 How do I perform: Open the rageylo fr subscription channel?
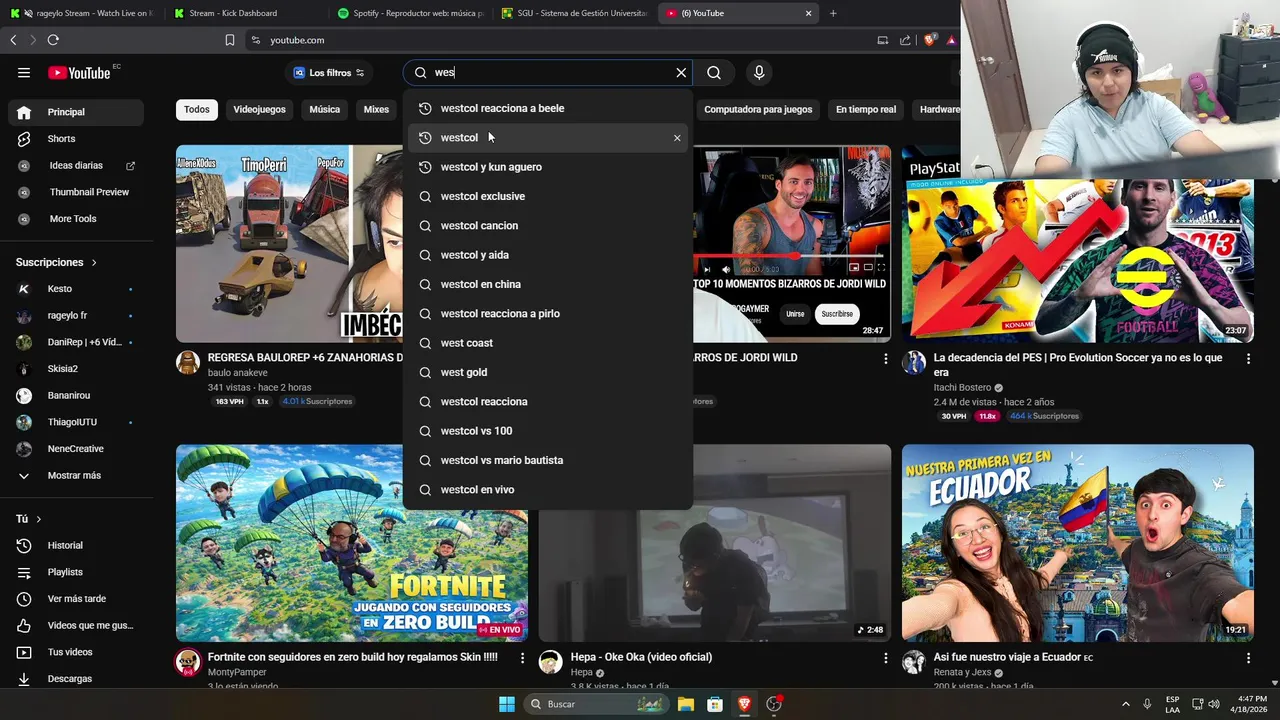click(x=76, y=315)
